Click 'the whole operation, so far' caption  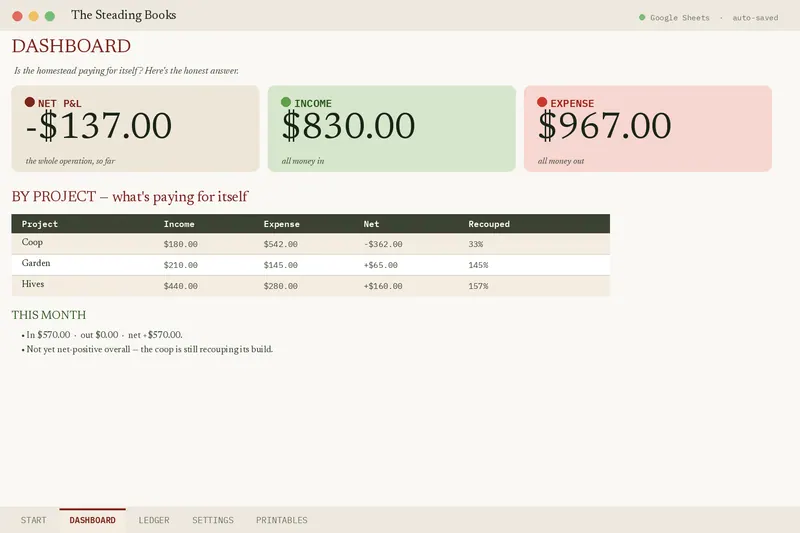click(x=70, y=161)
